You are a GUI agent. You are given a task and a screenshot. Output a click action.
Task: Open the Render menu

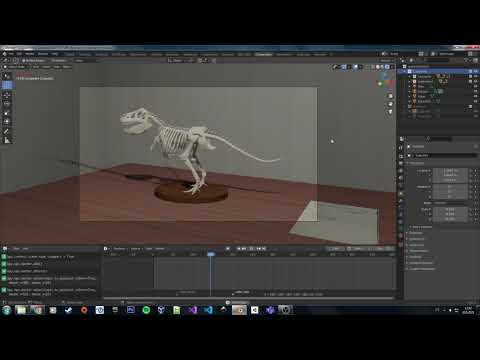[30, 54]
